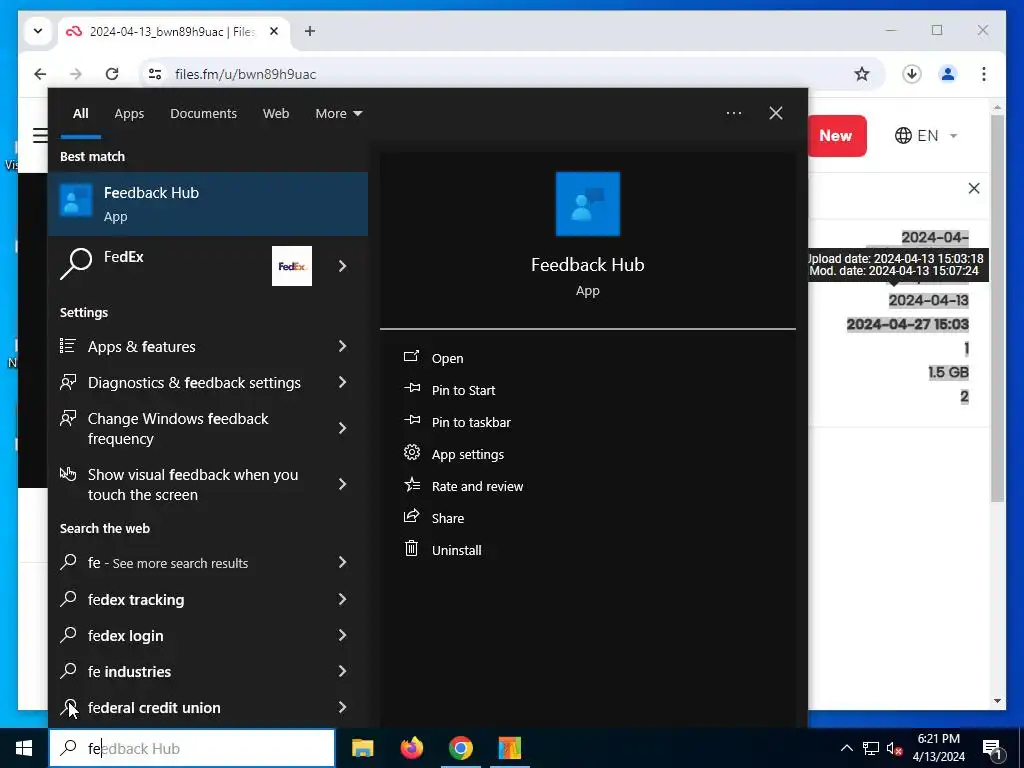This screenshot has height=768, width=1024.
Task: Expand fe industries chevron
Action: tap(342, 671)
